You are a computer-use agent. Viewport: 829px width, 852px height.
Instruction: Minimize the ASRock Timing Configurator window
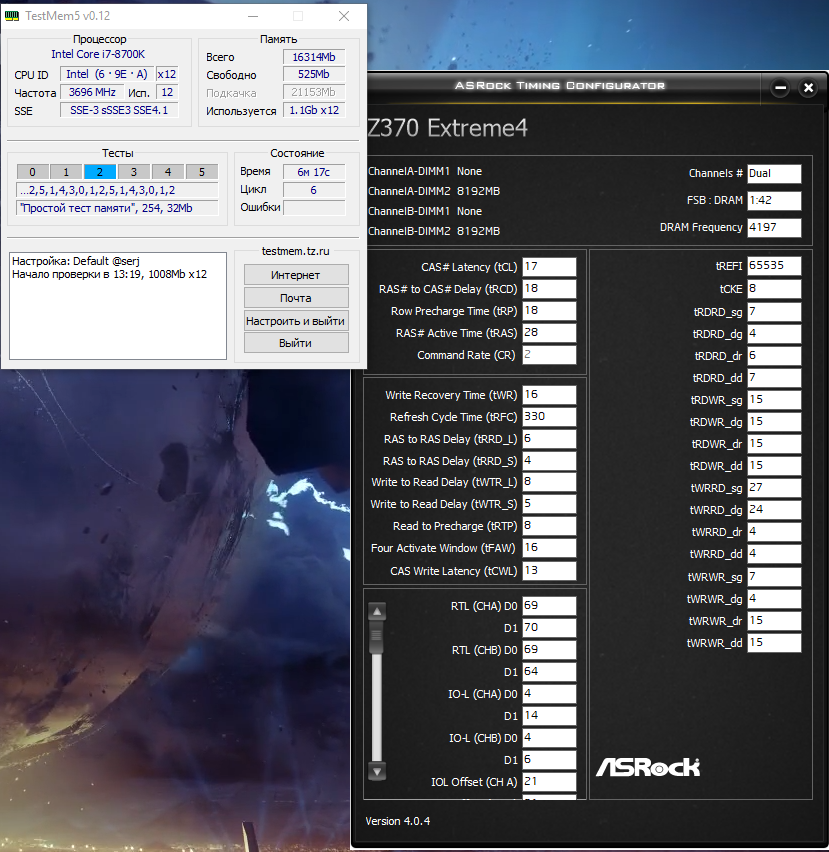tap(780, 87)
